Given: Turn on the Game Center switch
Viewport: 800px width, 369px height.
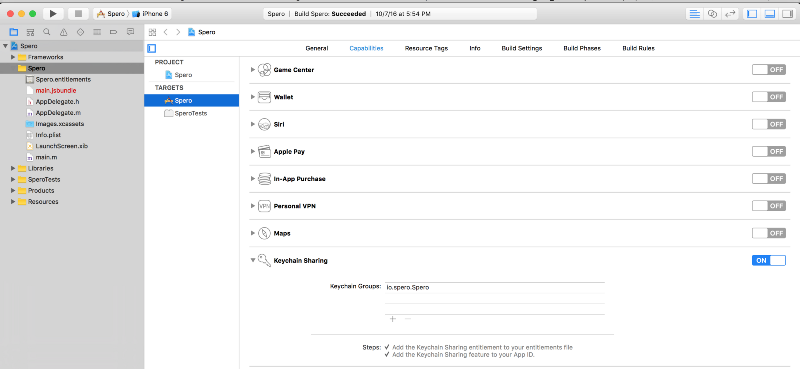Looking at the screenshot, I should 768,70.
